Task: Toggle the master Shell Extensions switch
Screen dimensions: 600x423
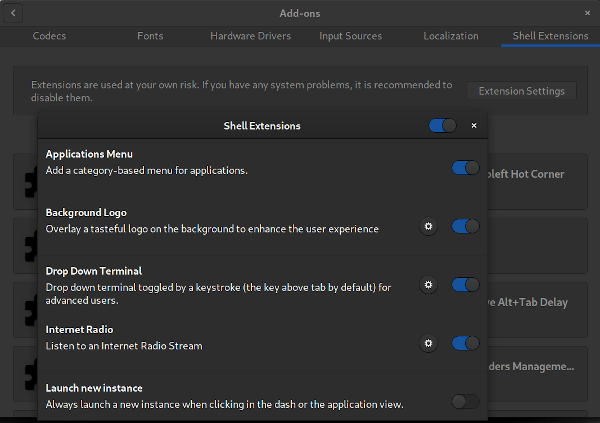Action: point(442,126)
